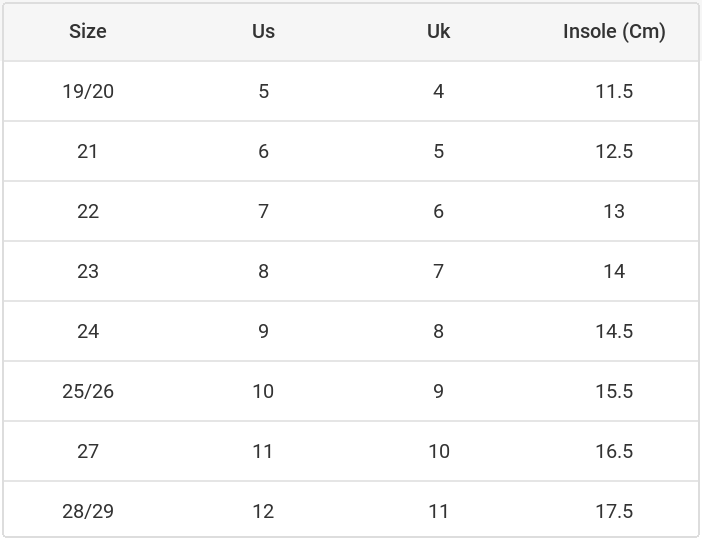This screenshot has height=540, width=702.
Task: Select the 27 size cell
Action: [x=88, y=451]
